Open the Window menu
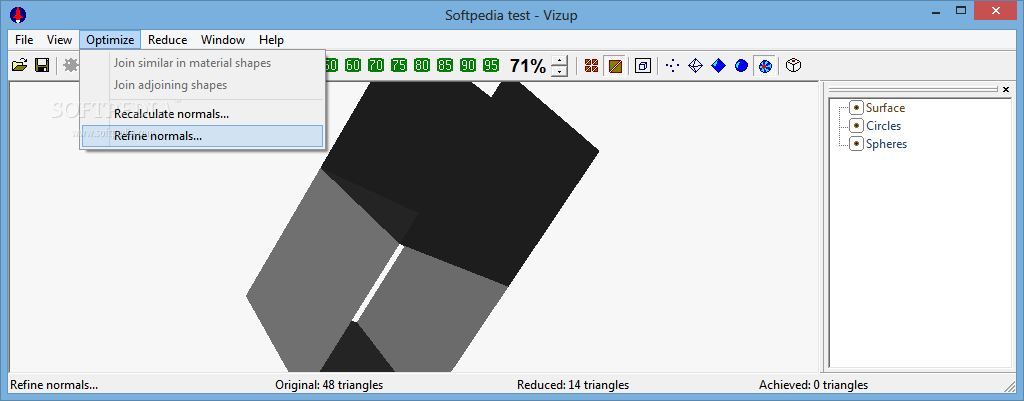 (x=223, y=40)
